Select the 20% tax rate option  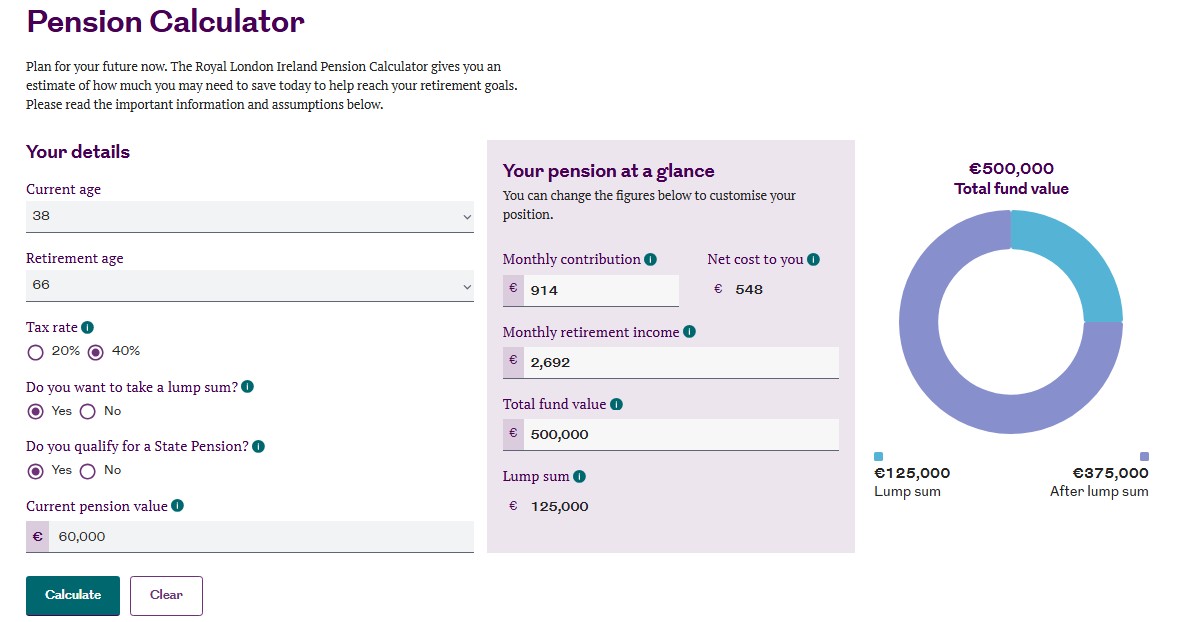pos(35,352)
